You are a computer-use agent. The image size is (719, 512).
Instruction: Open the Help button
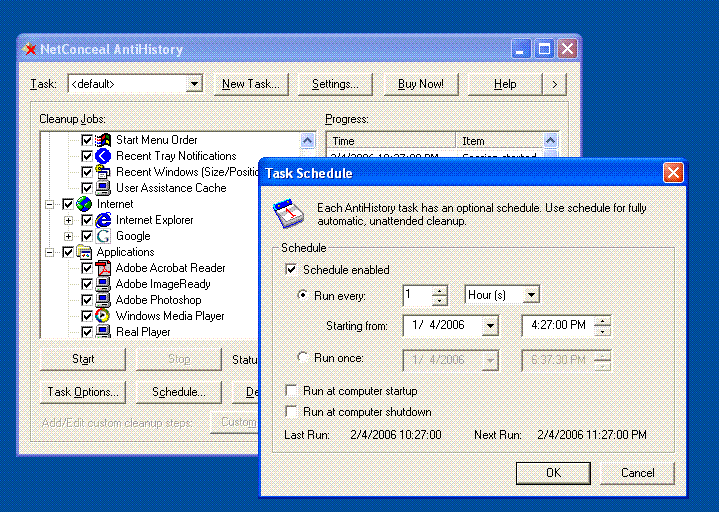point(505,84)
